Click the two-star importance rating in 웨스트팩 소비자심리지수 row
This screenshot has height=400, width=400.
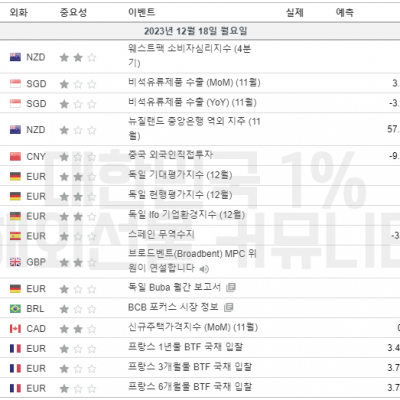78,58
